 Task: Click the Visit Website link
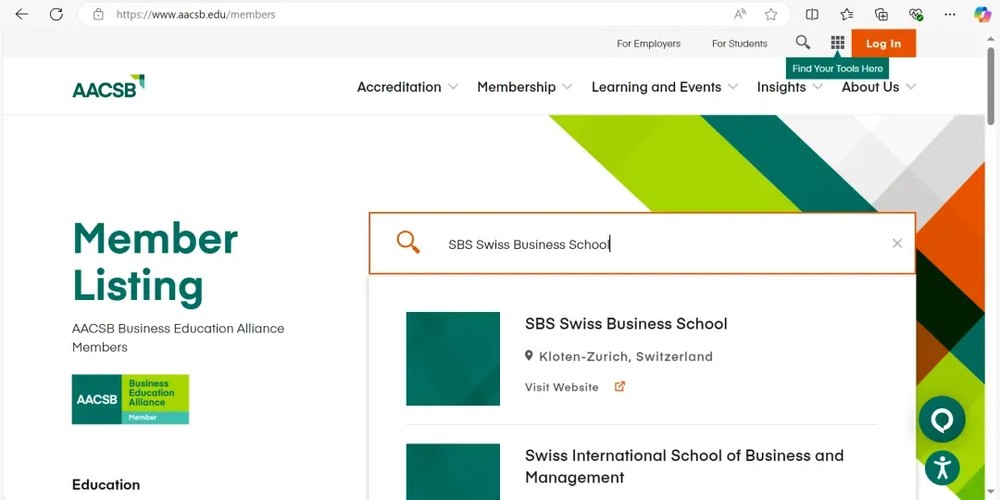pyautogui.click(x=562, y=387)
